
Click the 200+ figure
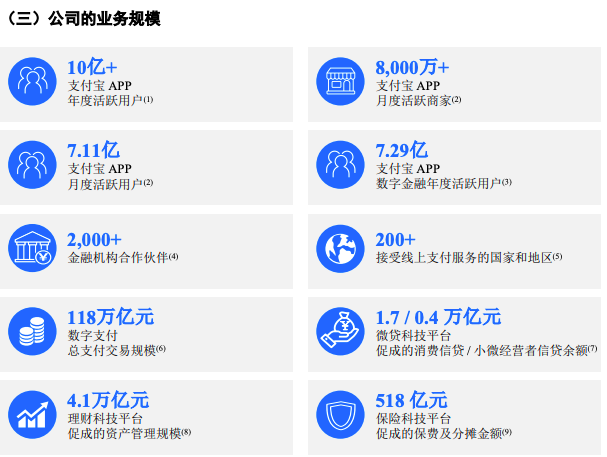395,240
